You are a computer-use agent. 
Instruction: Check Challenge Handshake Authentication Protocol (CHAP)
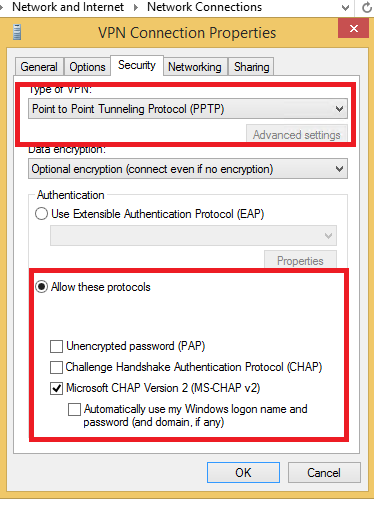[x=56, y=367]
